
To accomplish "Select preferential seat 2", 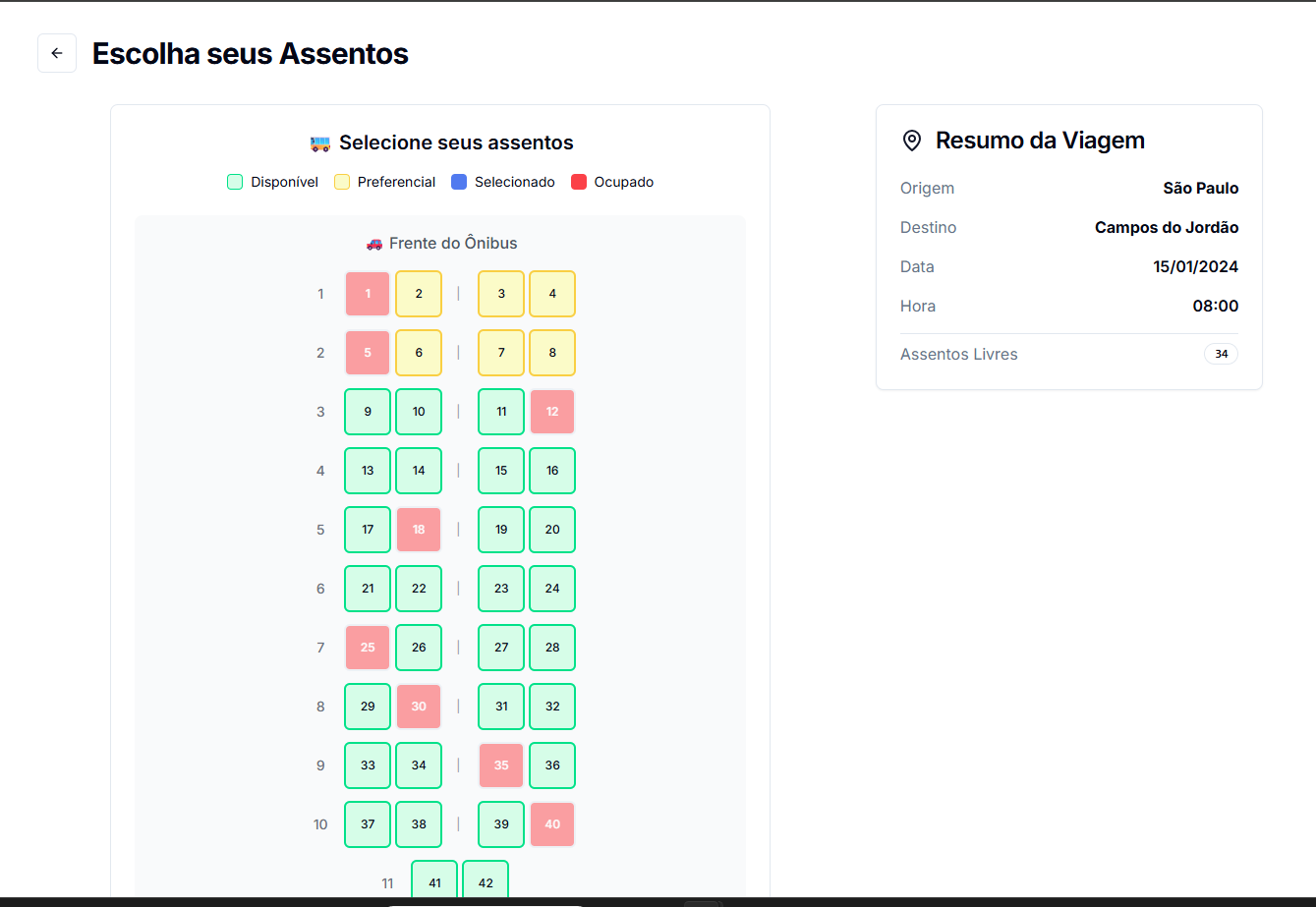I will 419,294.
